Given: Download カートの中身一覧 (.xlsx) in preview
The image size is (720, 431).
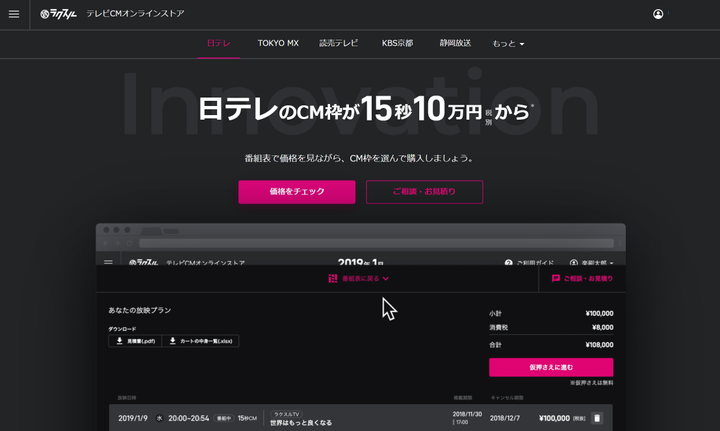Looking at the screenshot, I should click(x=201, y=341).
